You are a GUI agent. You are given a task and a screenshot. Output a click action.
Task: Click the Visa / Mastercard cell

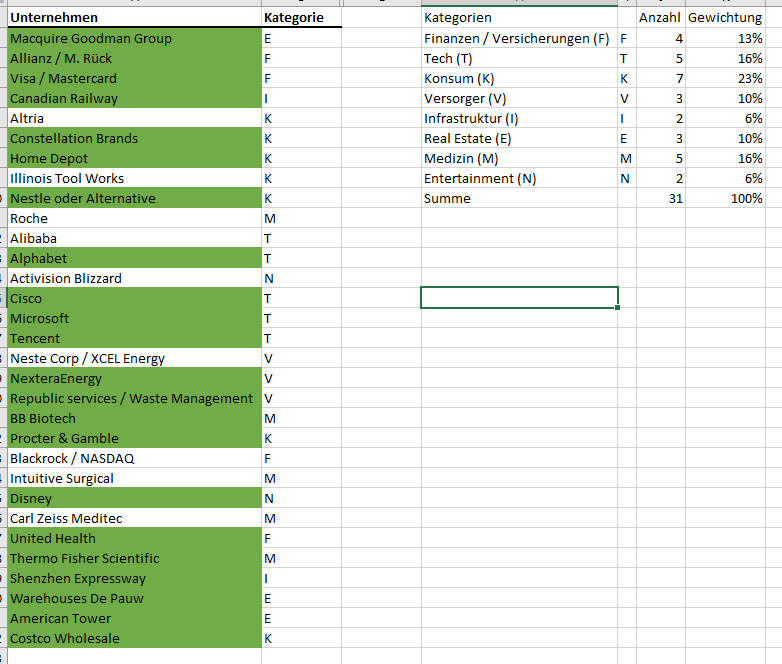(135, 78)
